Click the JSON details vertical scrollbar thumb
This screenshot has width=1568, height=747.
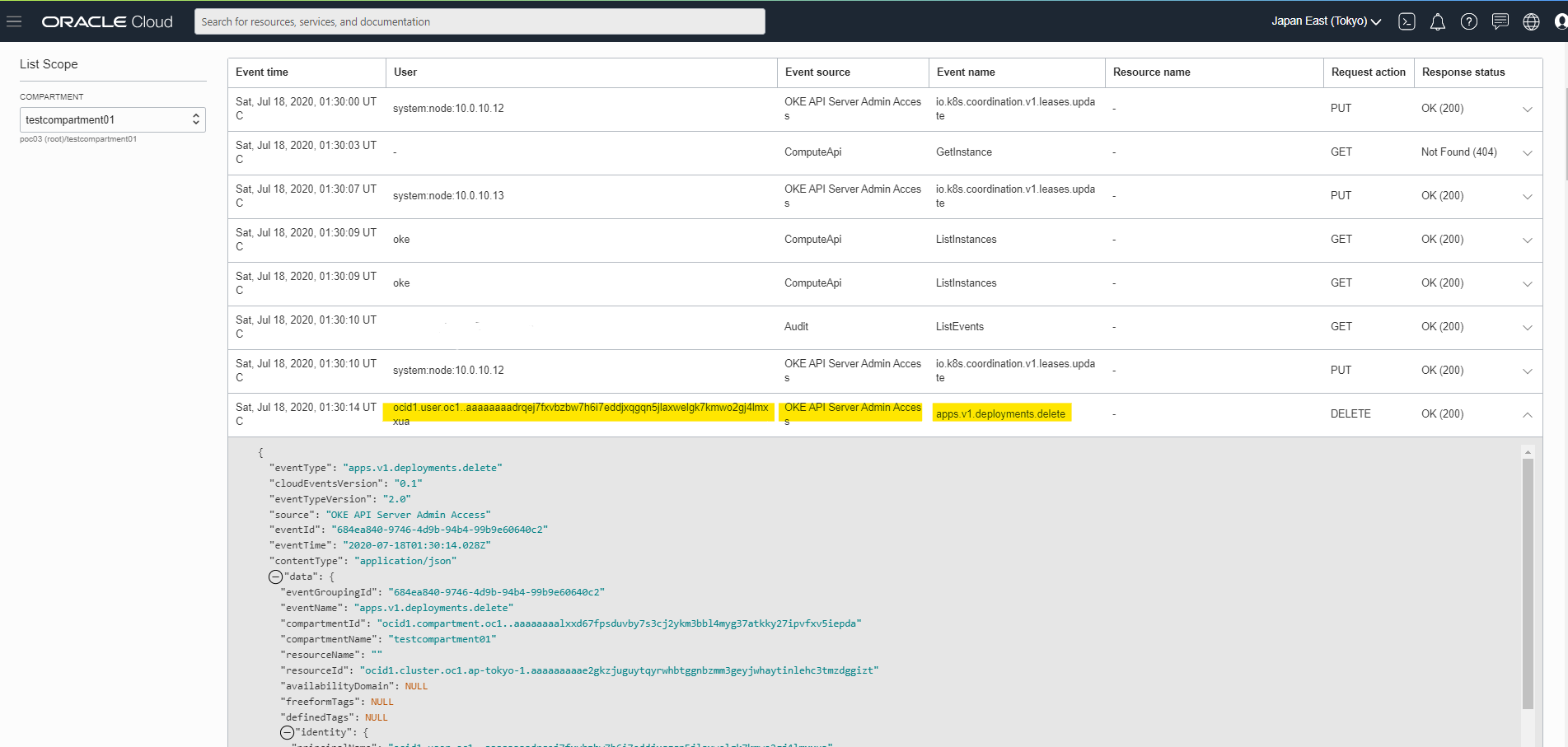1528,583
